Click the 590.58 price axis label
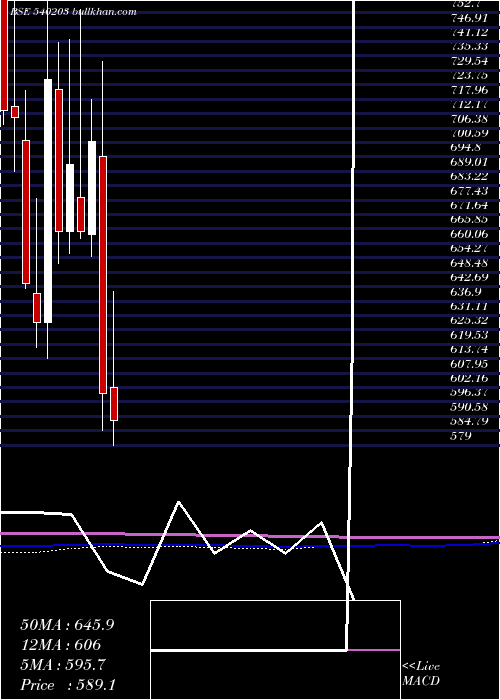The height and width of the screenshot is (700, 500). [x=470, y=407]
